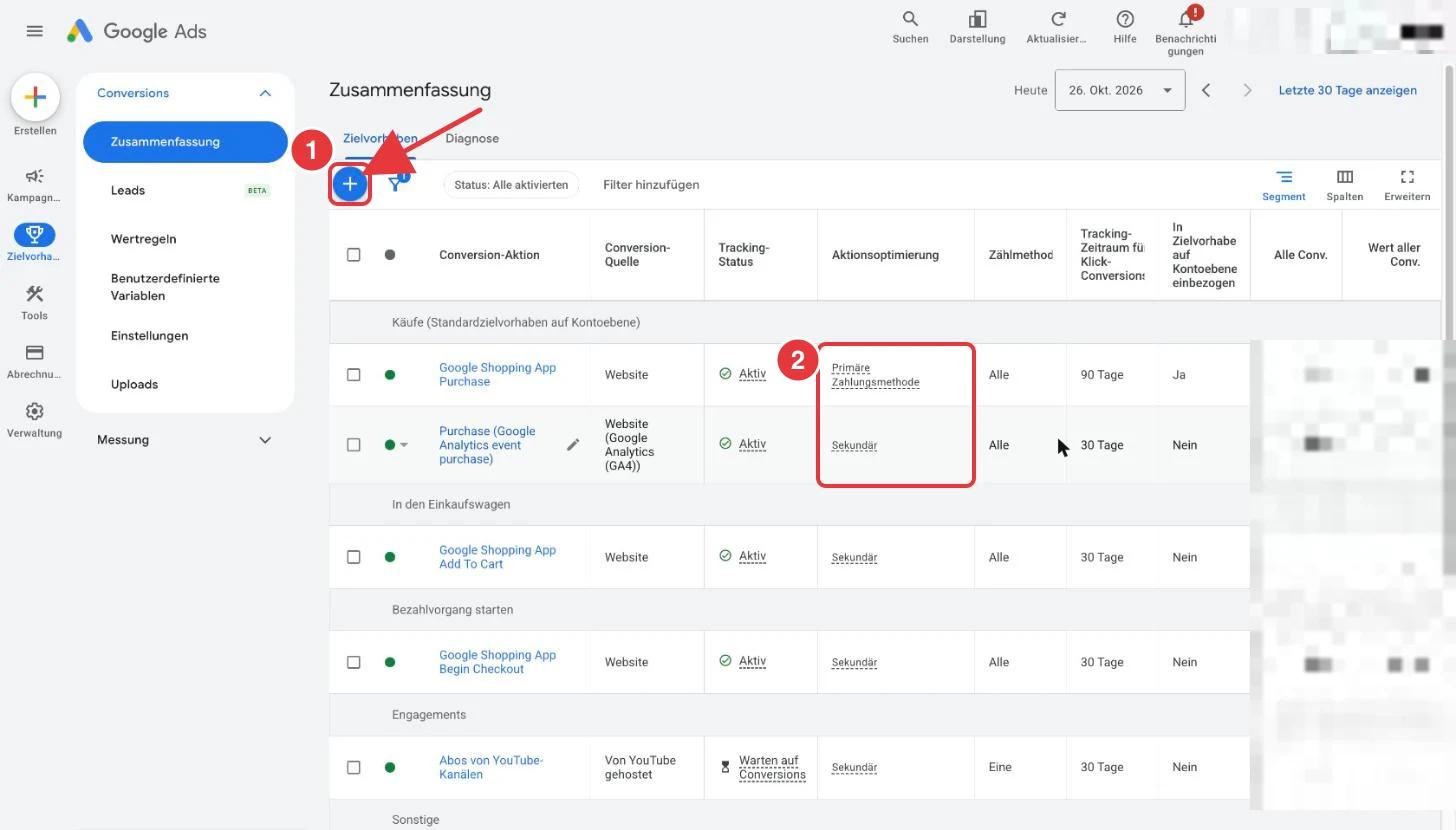Open Google Shopping App Purchase conversion link

click(x=497, y=375)
